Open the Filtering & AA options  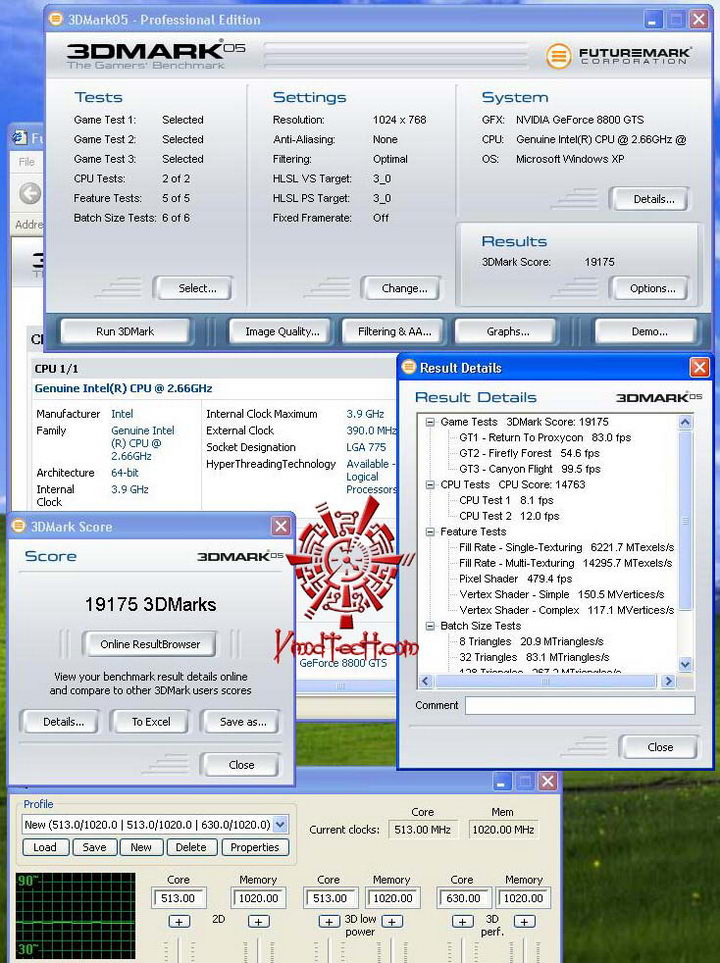click(x=394, y=331)
